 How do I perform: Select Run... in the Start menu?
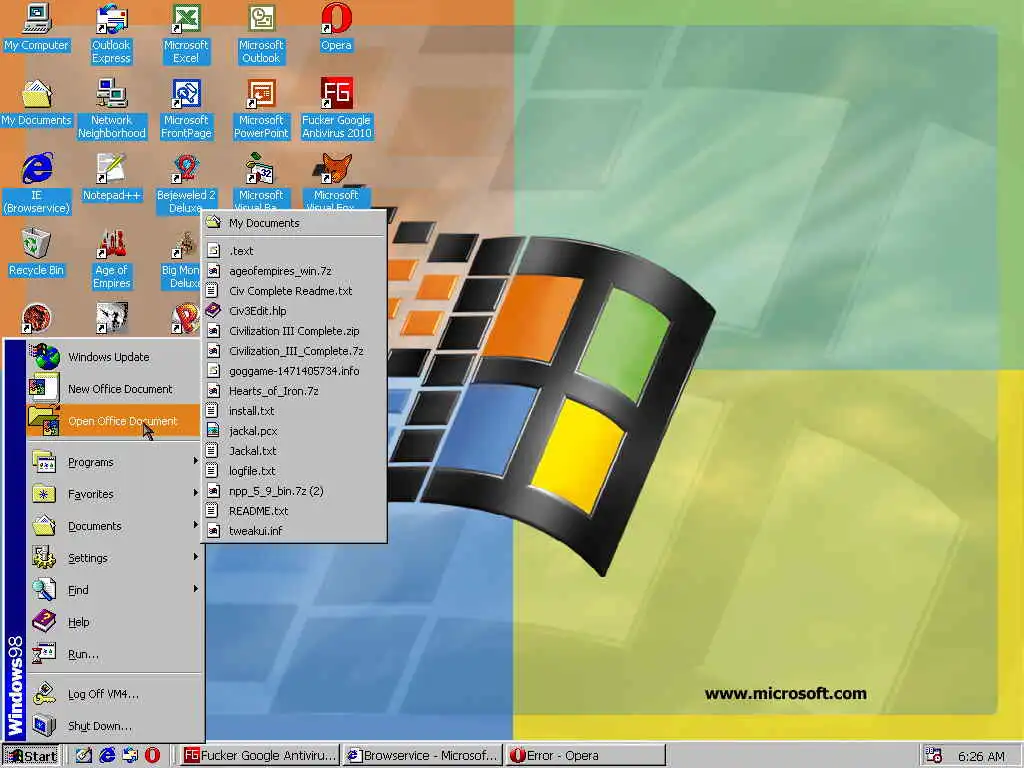point(114,654)
